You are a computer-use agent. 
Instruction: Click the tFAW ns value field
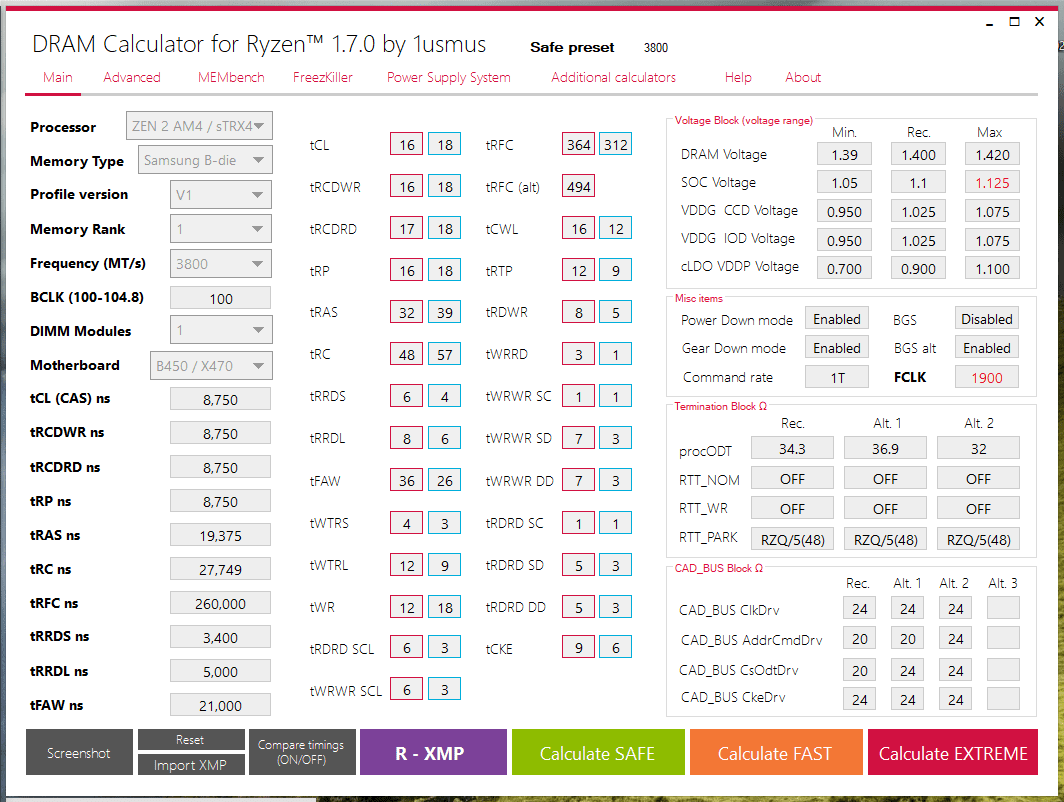[221, 705]
